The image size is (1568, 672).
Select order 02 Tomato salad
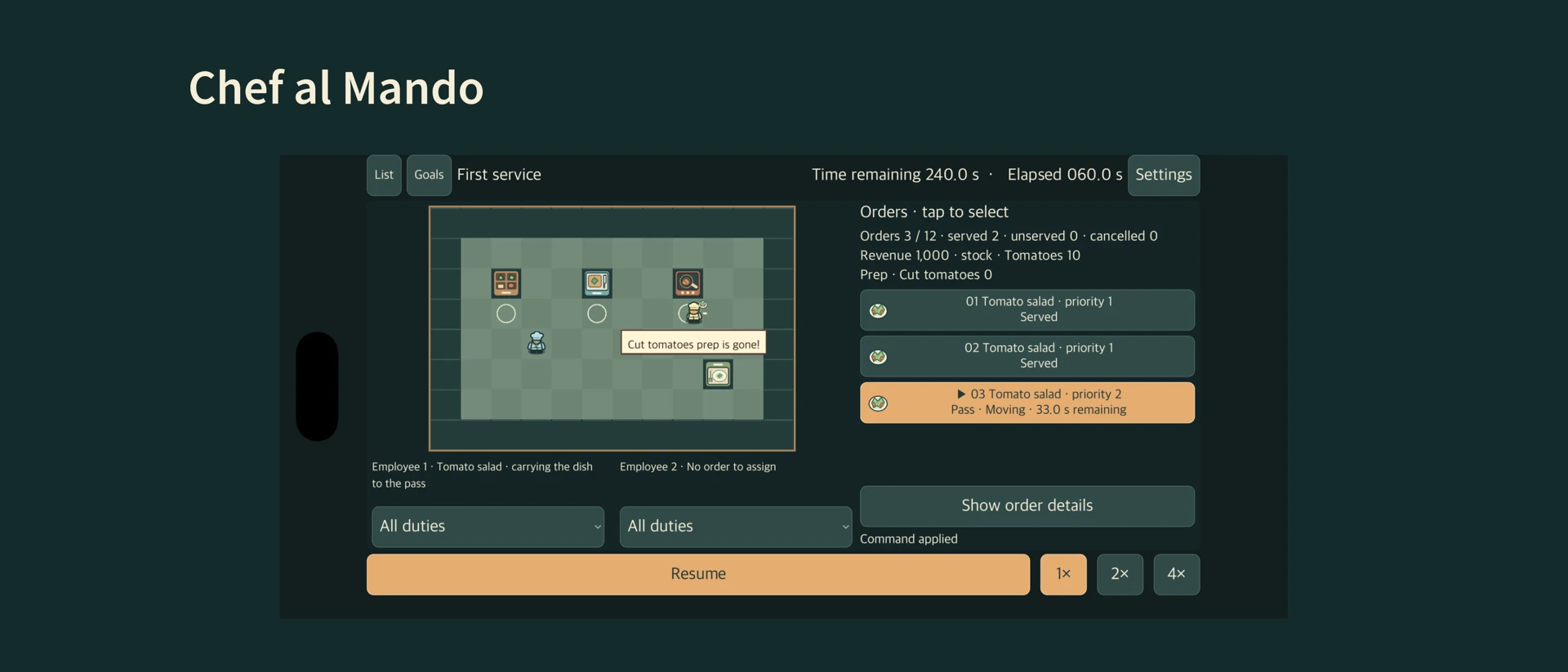1027,356
